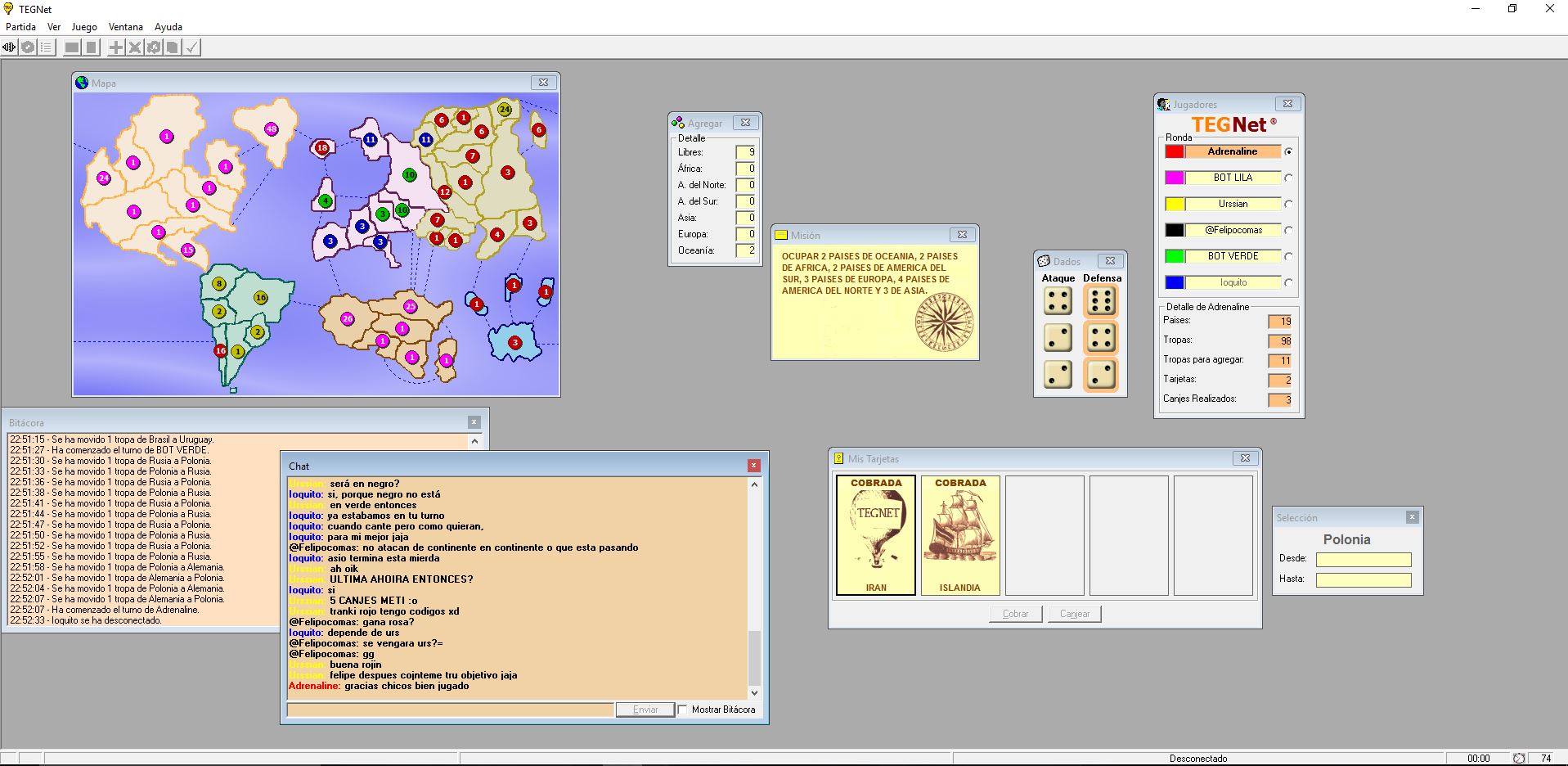Enable the Mostrar Bitácora checkbox
1568x766 pixels.
pyautogui.click(x=683, y=710)
